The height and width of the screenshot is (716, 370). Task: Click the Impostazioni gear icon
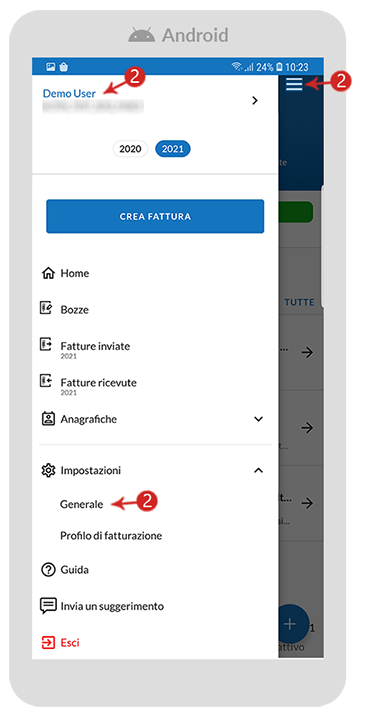click(x=48, y=470)
